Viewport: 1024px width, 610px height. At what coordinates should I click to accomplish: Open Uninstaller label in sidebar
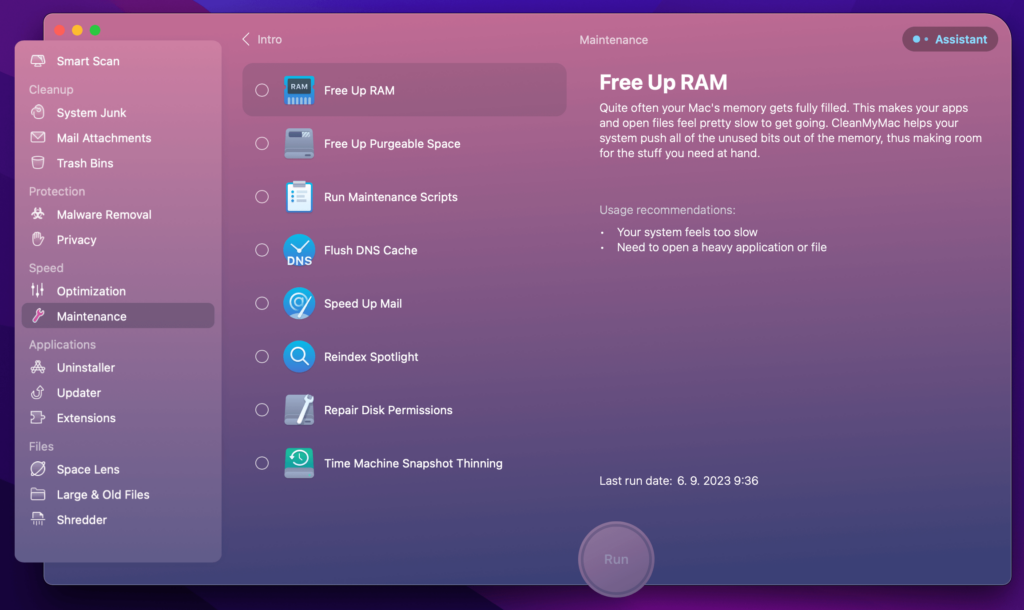point(86,368)
